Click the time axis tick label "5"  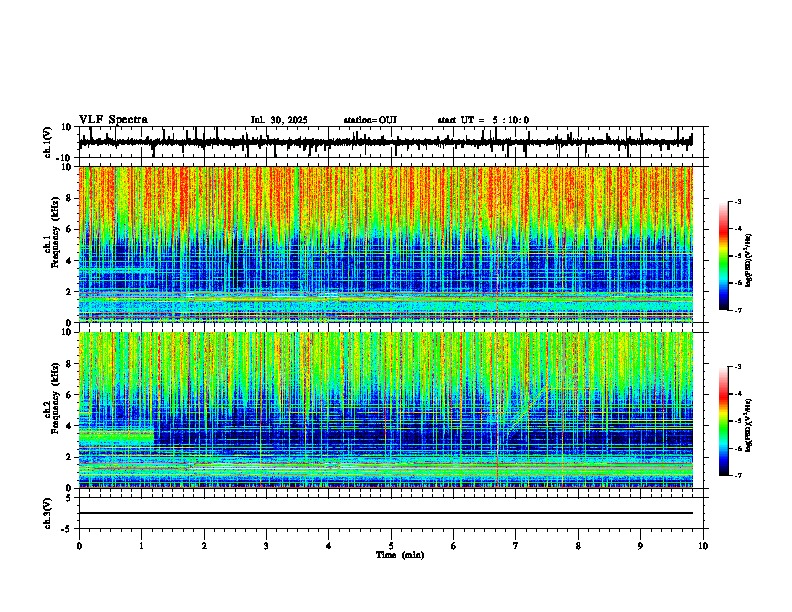(x=391, y=546)
